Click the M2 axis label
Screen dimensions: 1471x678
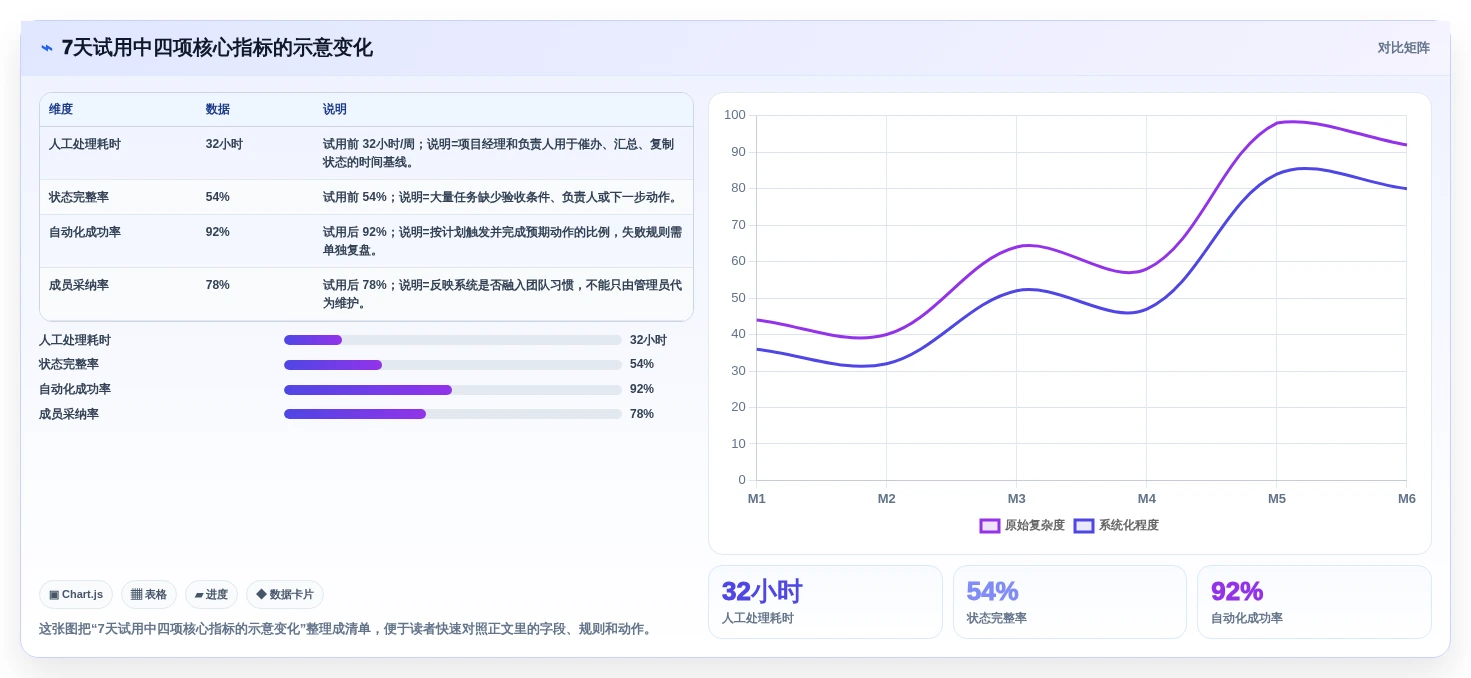tap(887, 499)
